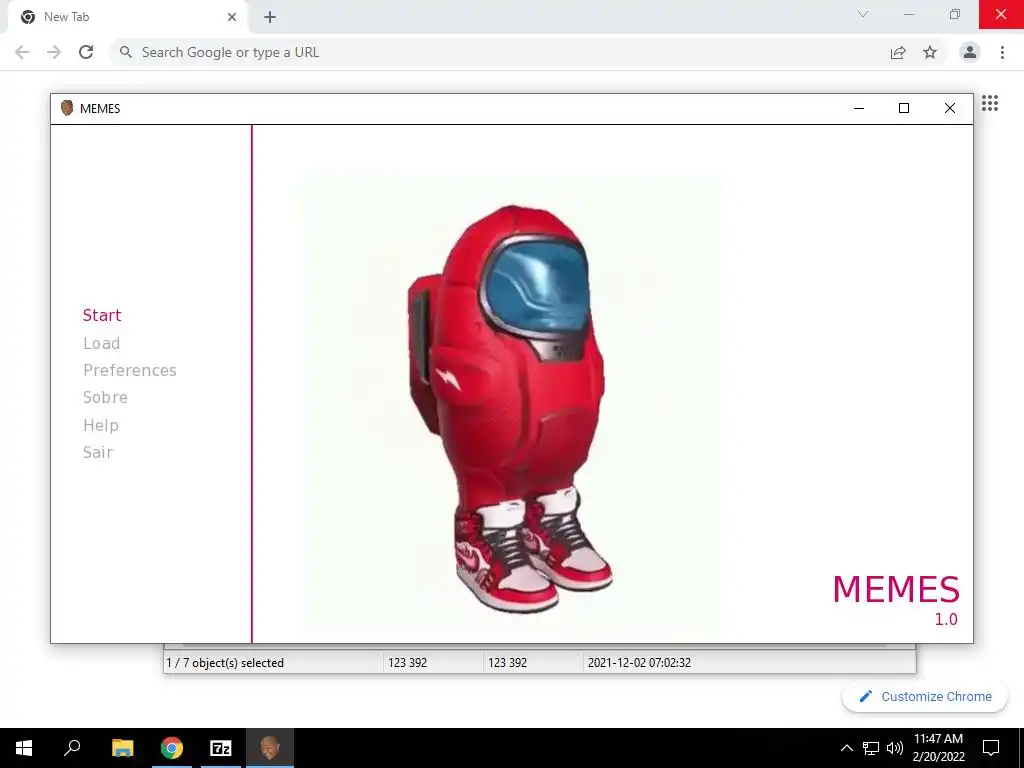Choose Sair to exit MEMES

click(98, 453)
